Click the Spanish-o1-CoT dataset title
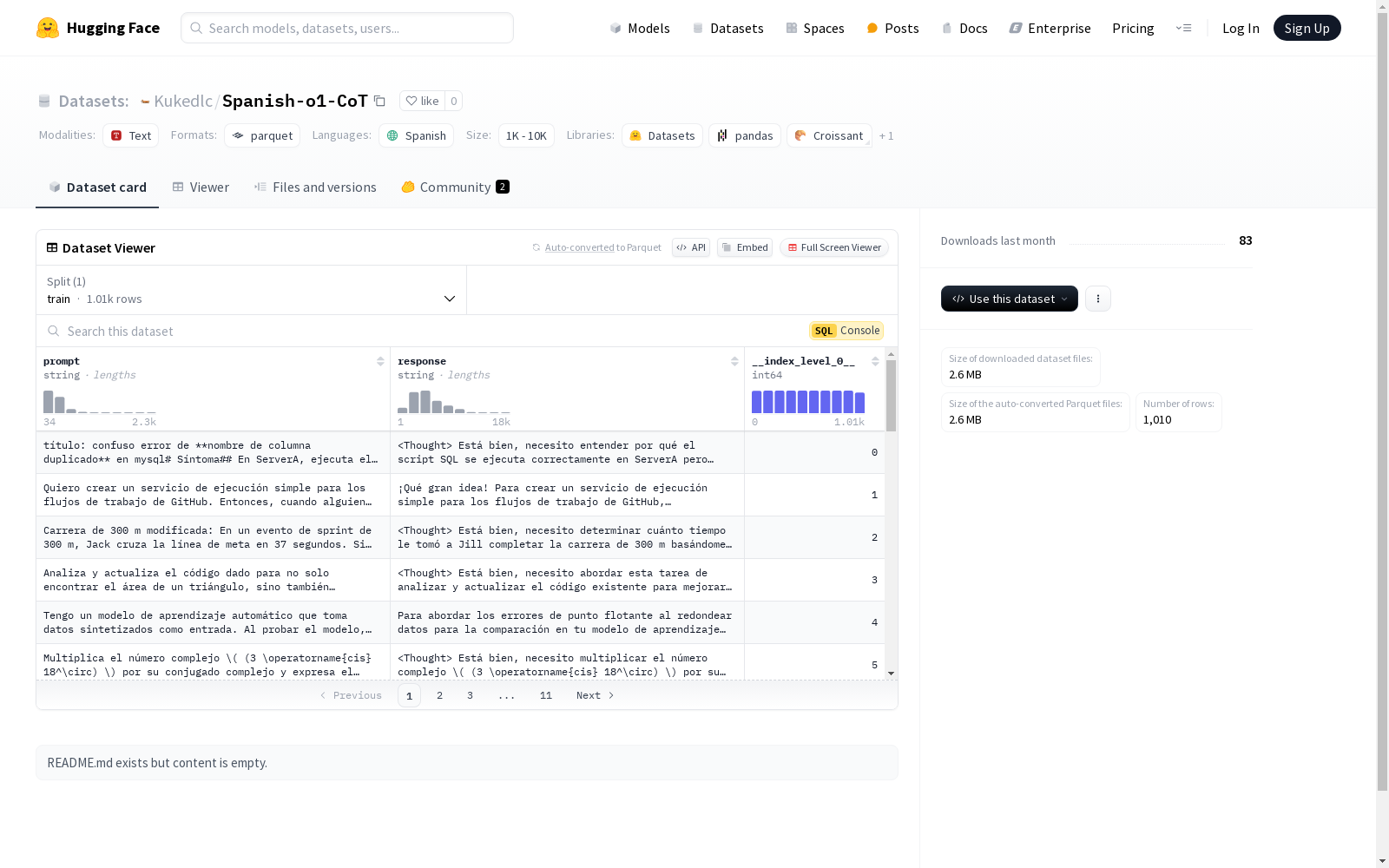Viewport: 1389px width, 868px height. (295, 101)
